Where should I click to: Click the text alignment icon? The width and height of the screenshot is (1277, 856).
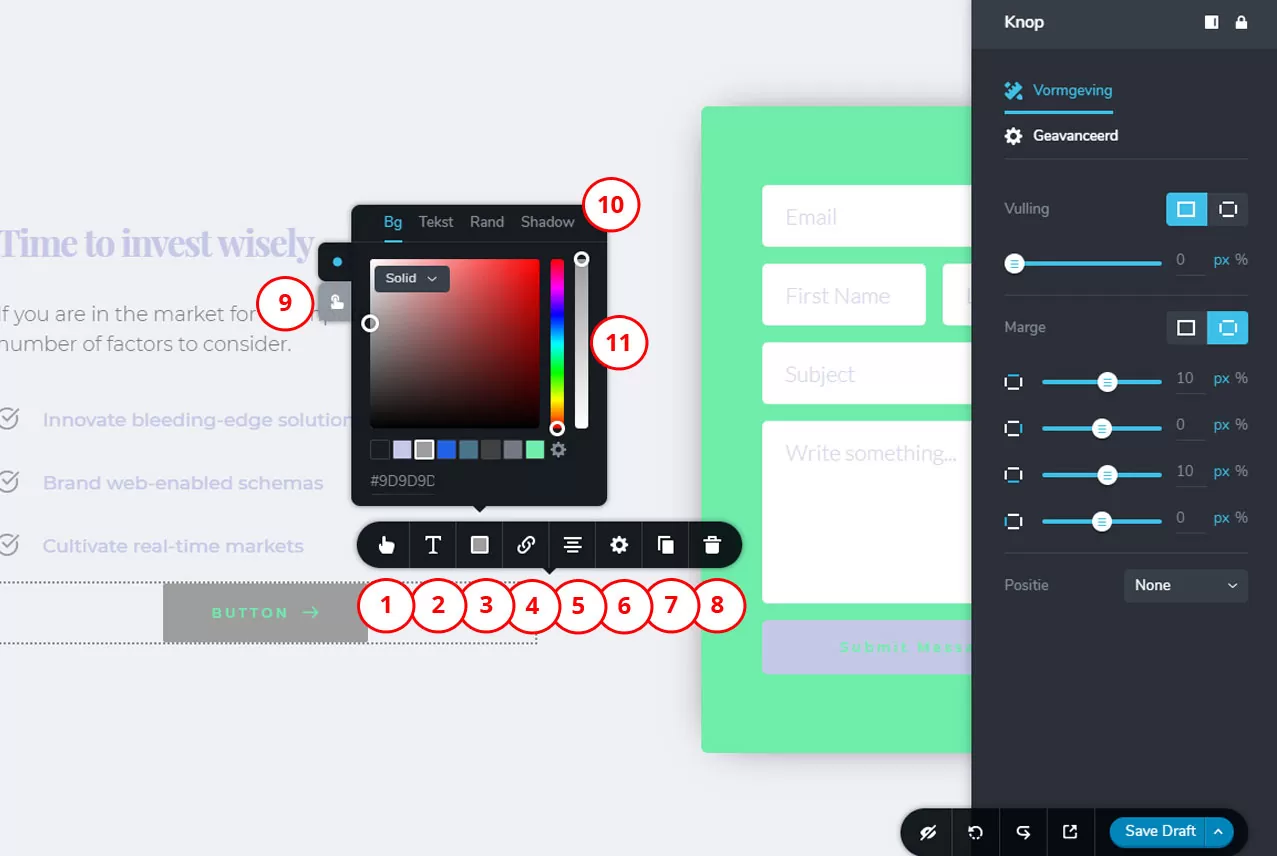572,545
